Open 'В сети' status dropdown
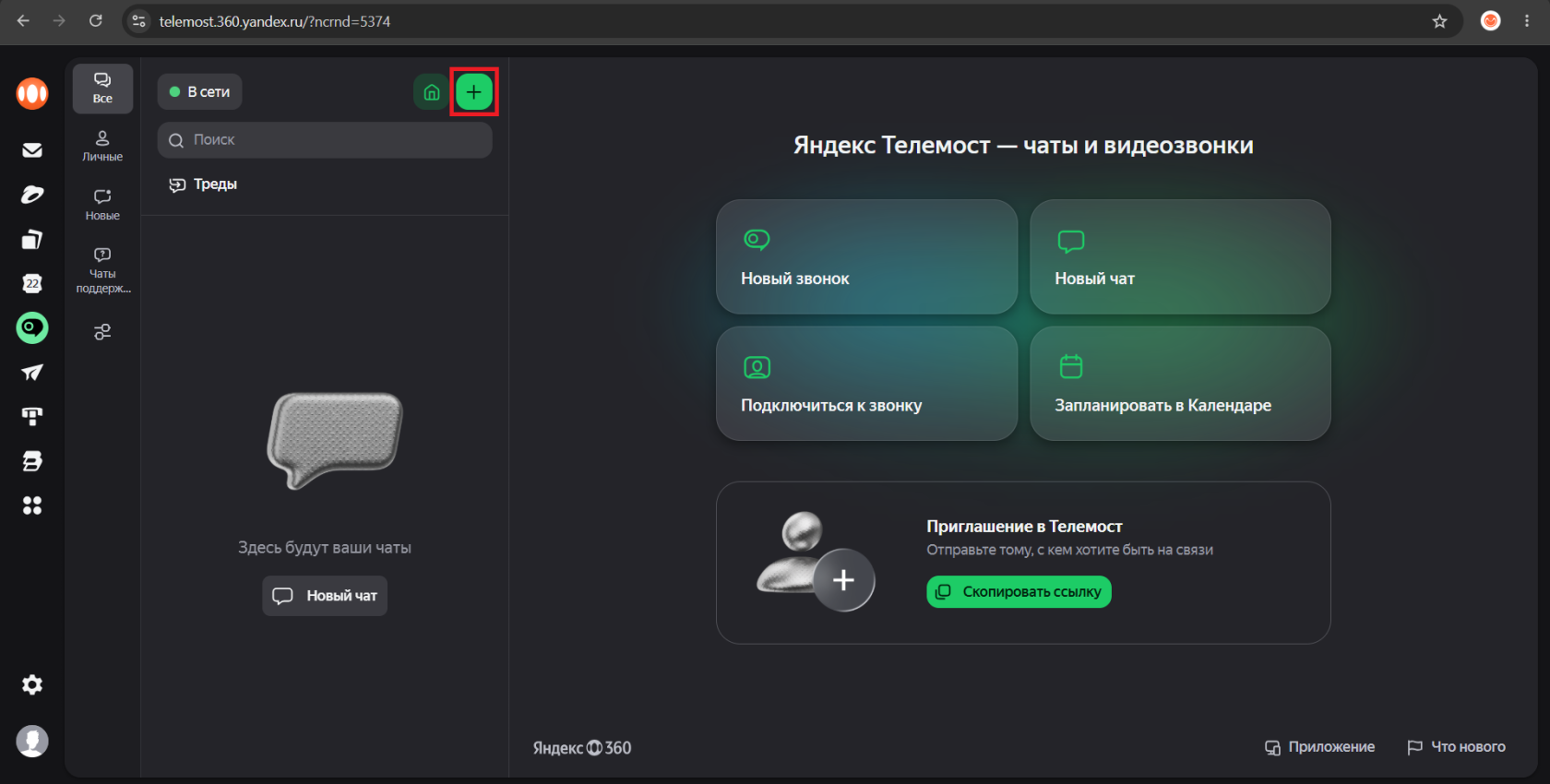 [x=199, y=92]
